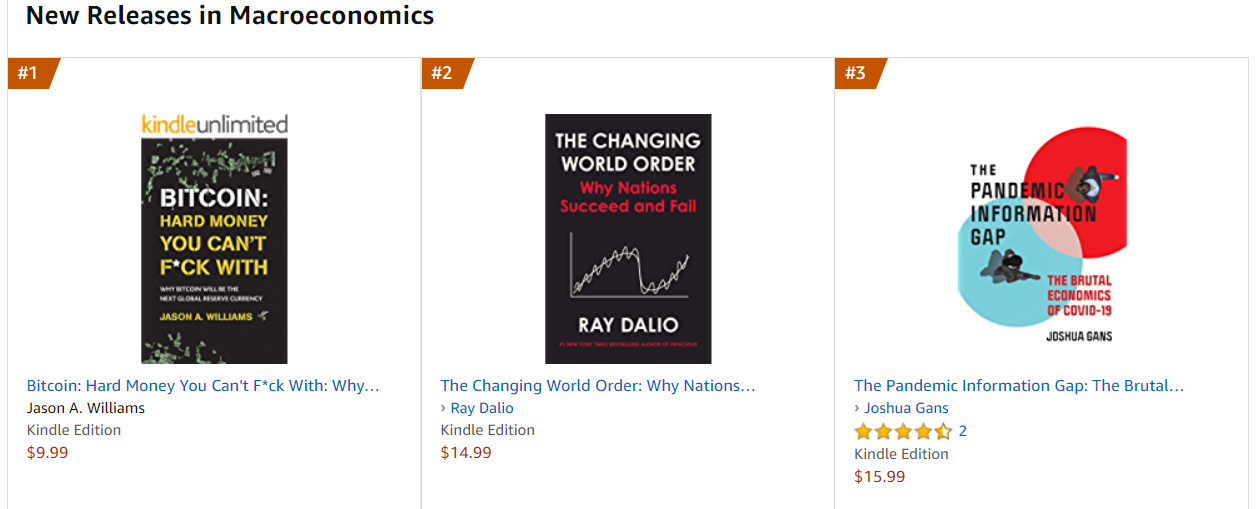Open the Bitcoin: Hard Money title link

pyautogui.click(x=203, y=386)
